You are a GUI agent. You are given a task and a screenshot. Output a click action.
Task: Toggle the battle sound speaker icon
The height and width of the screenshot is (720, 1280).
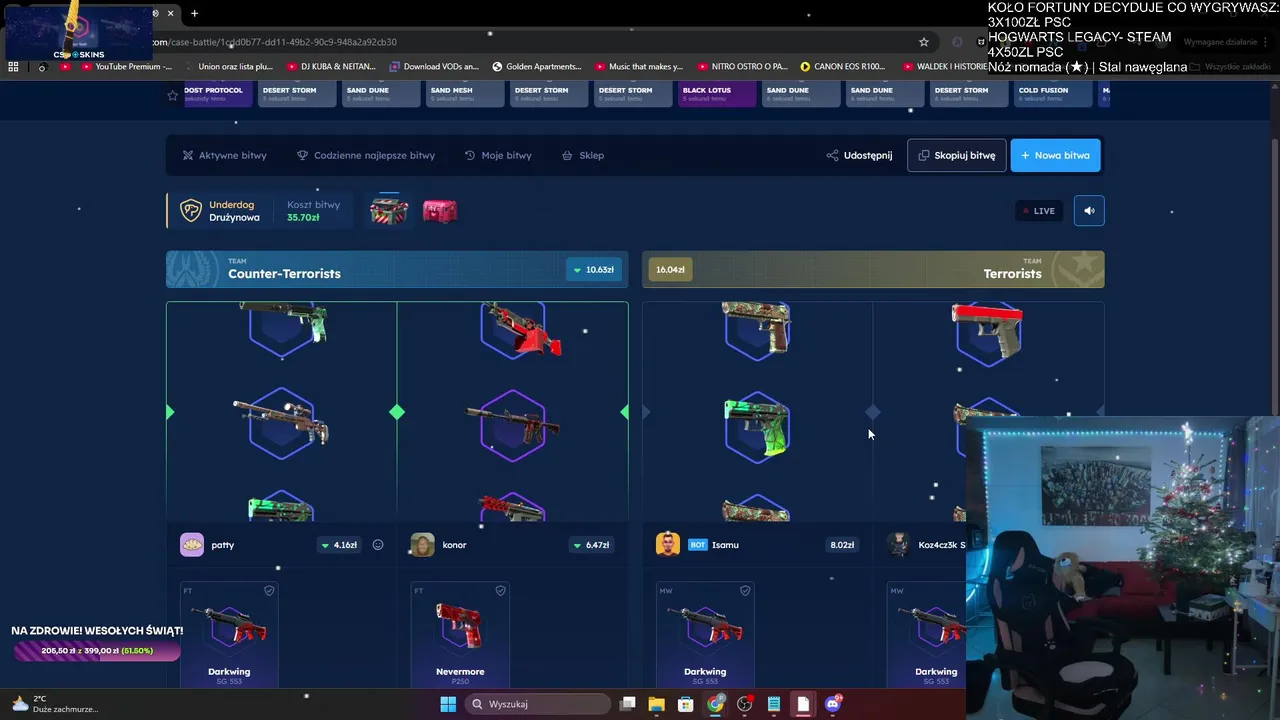[1089, 210]
